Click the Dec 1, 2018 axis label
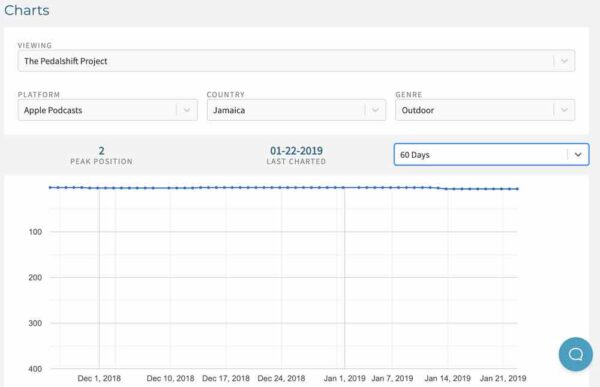 pyautogui.click(x=99, y=379)
